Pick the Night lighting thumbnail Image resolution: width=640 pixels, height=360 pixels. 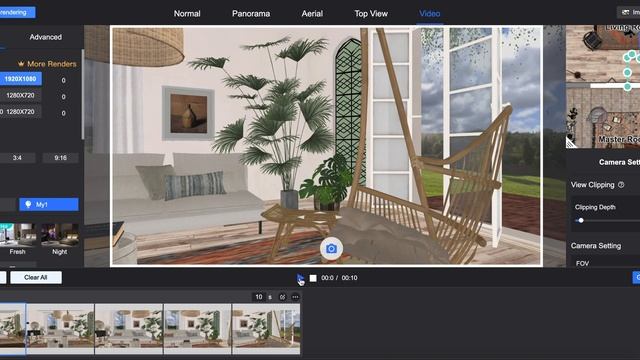click(60, 235)
